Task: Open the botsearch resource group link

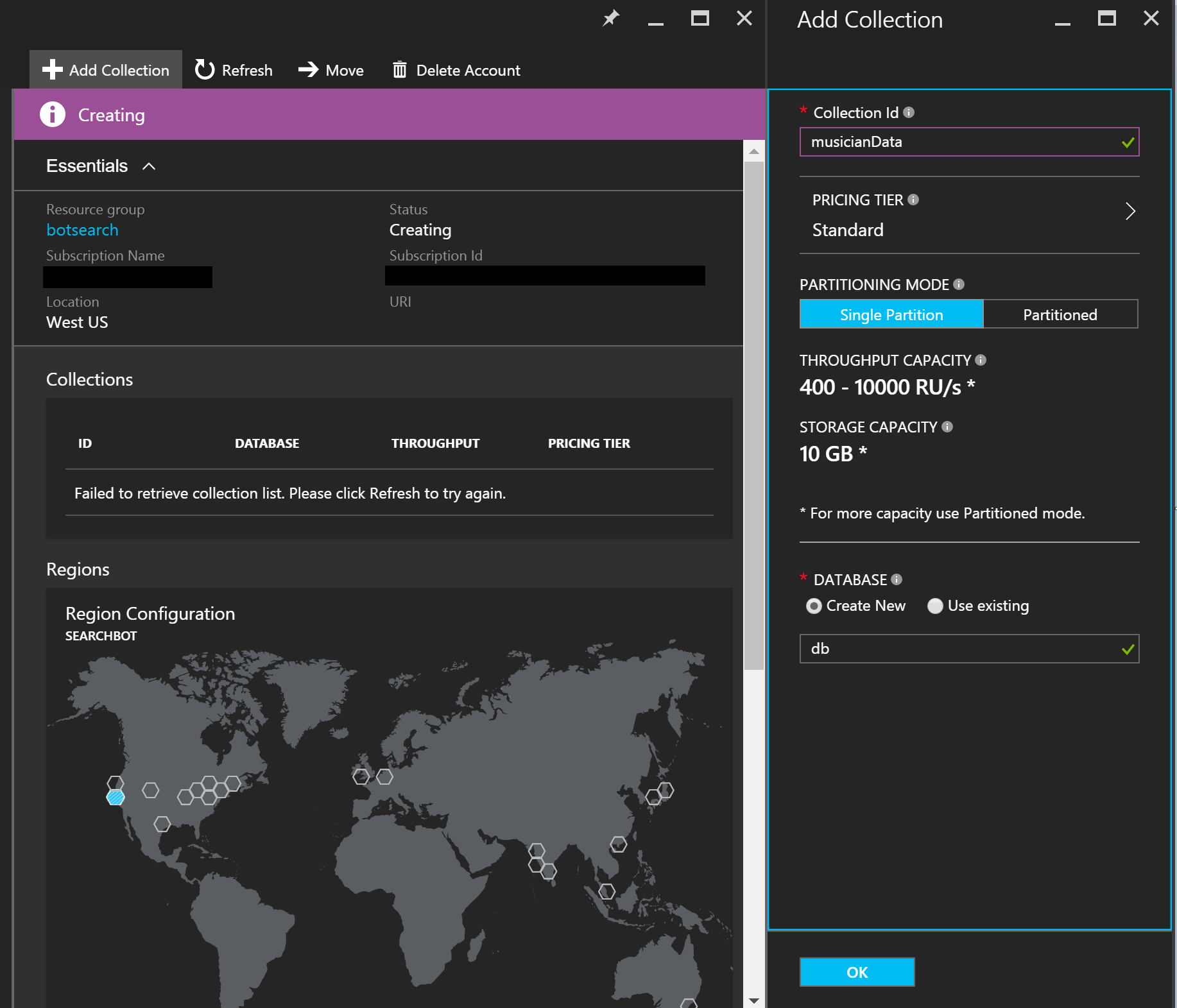Action: pos(82,230)
